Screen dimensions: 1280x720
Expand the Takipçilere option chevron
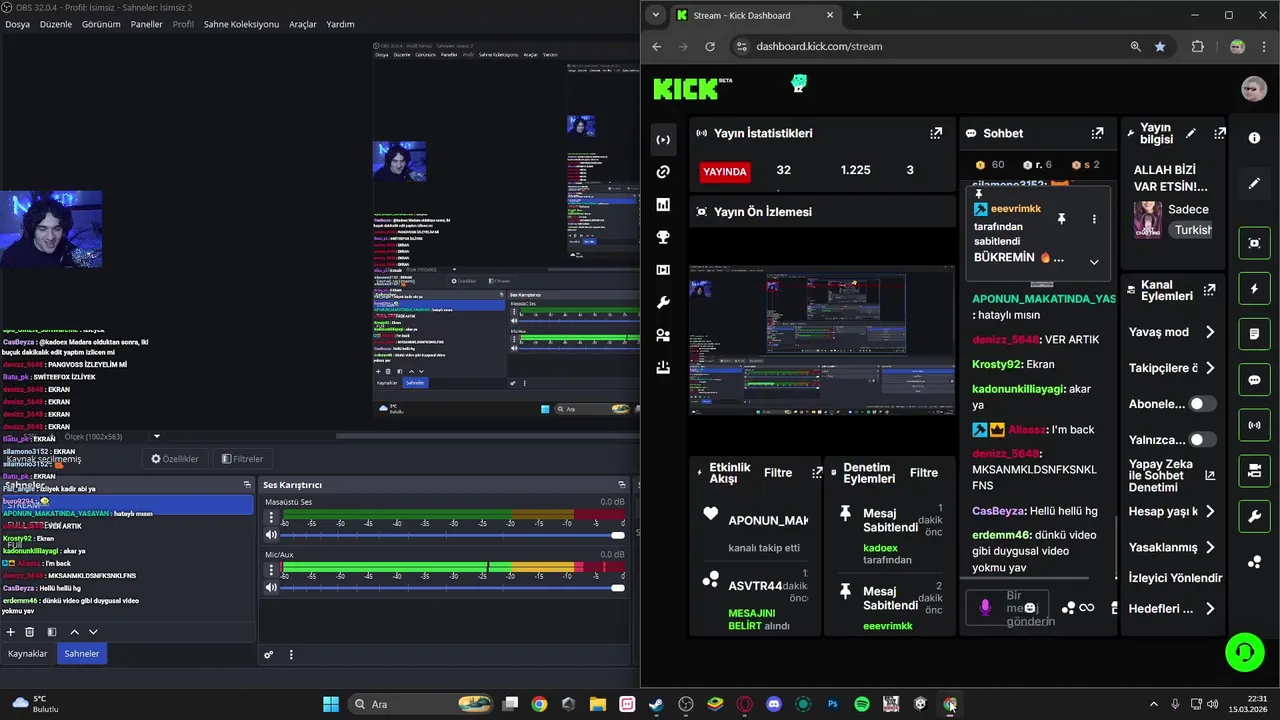click(x=1210, y=368)
